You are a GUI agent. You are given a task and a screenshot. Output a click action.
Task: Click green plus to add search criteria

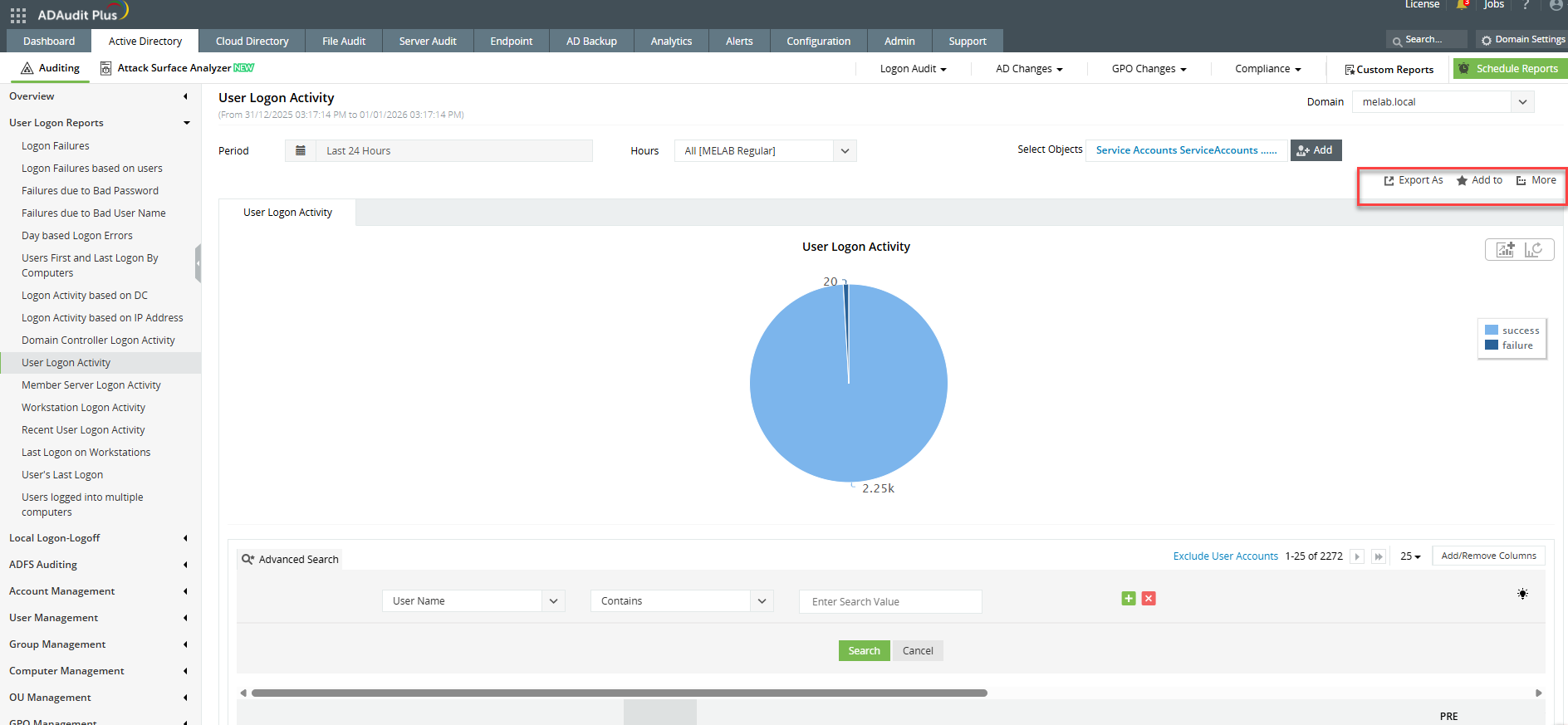click(1128, 599)
